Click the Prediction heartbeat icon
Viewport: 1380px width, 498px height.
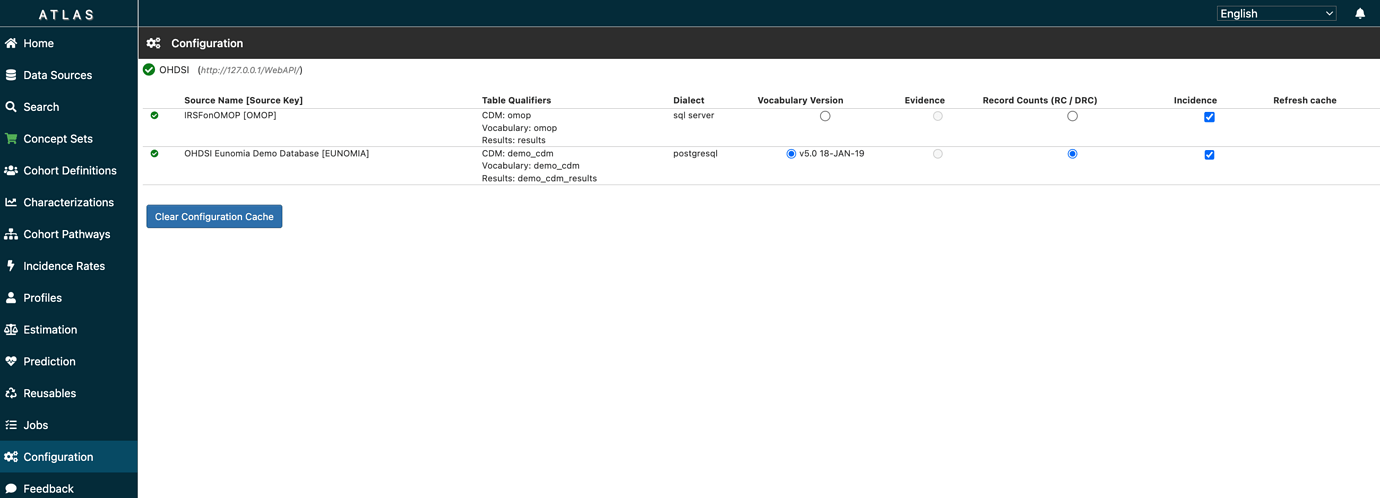point(11,362)
